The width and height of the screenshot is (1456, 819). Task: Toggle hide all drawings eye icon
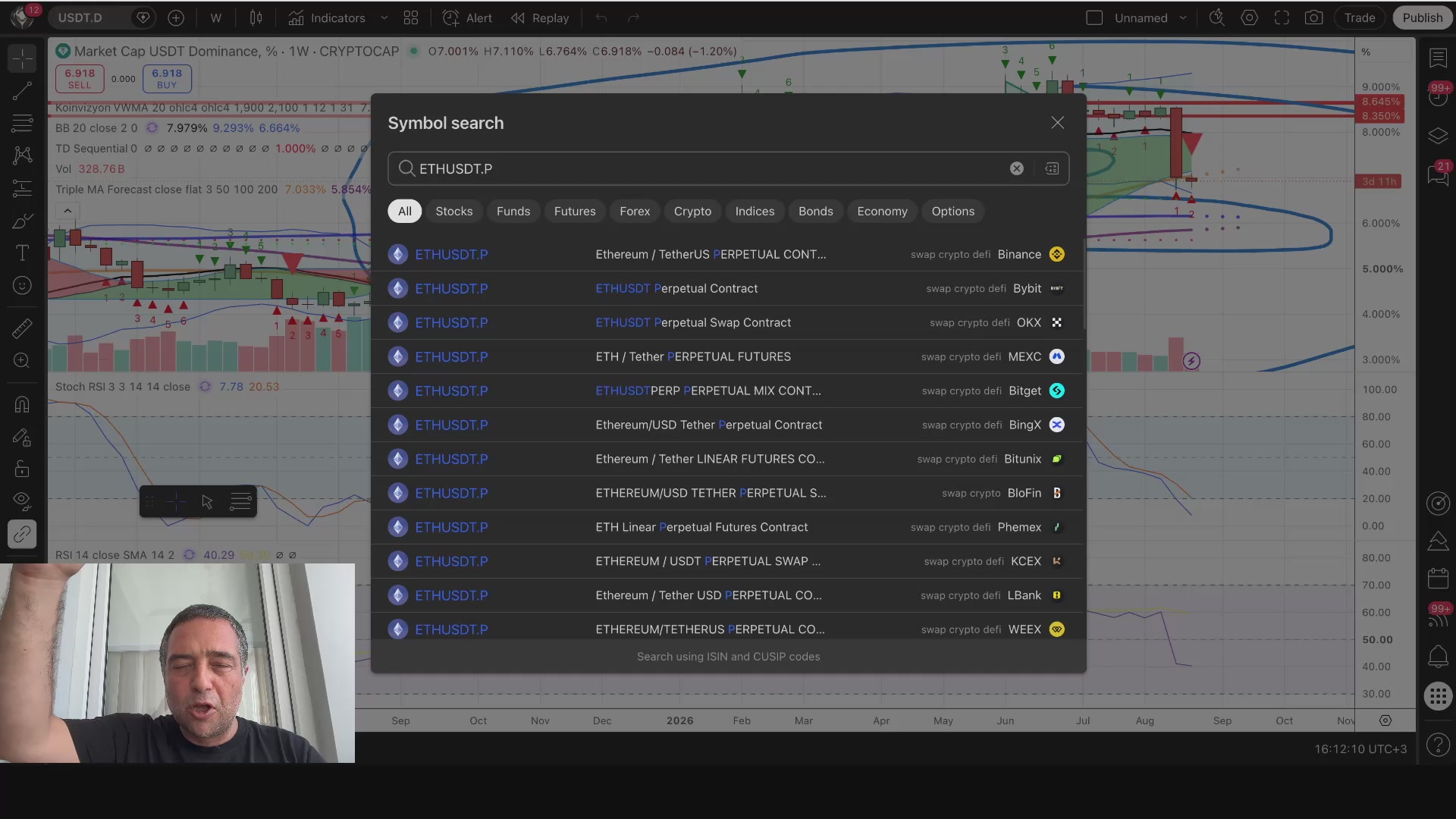pyautogui.click(x=22, y=501)
